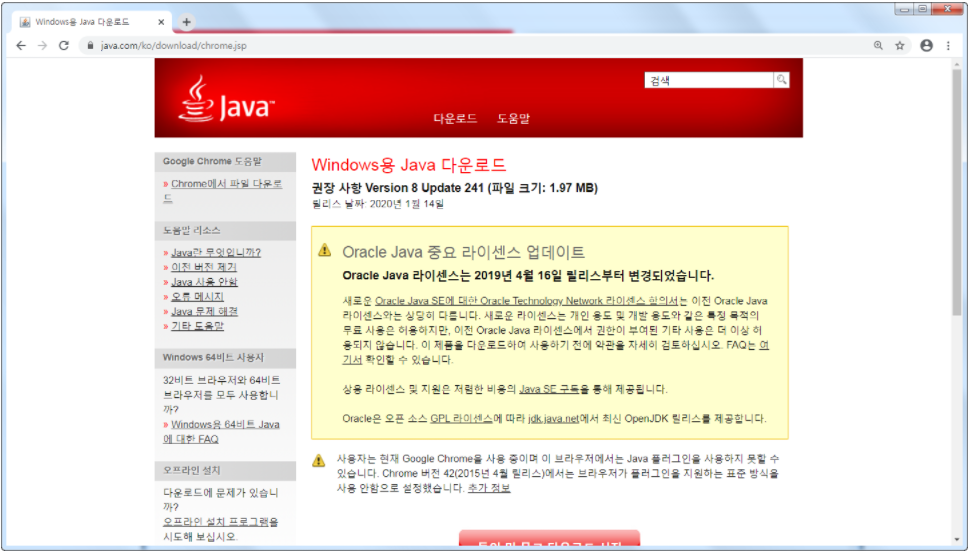Close the Windows용 Java 다운로드 tab
The image size is (969, 553).
[x=161, y=22]
